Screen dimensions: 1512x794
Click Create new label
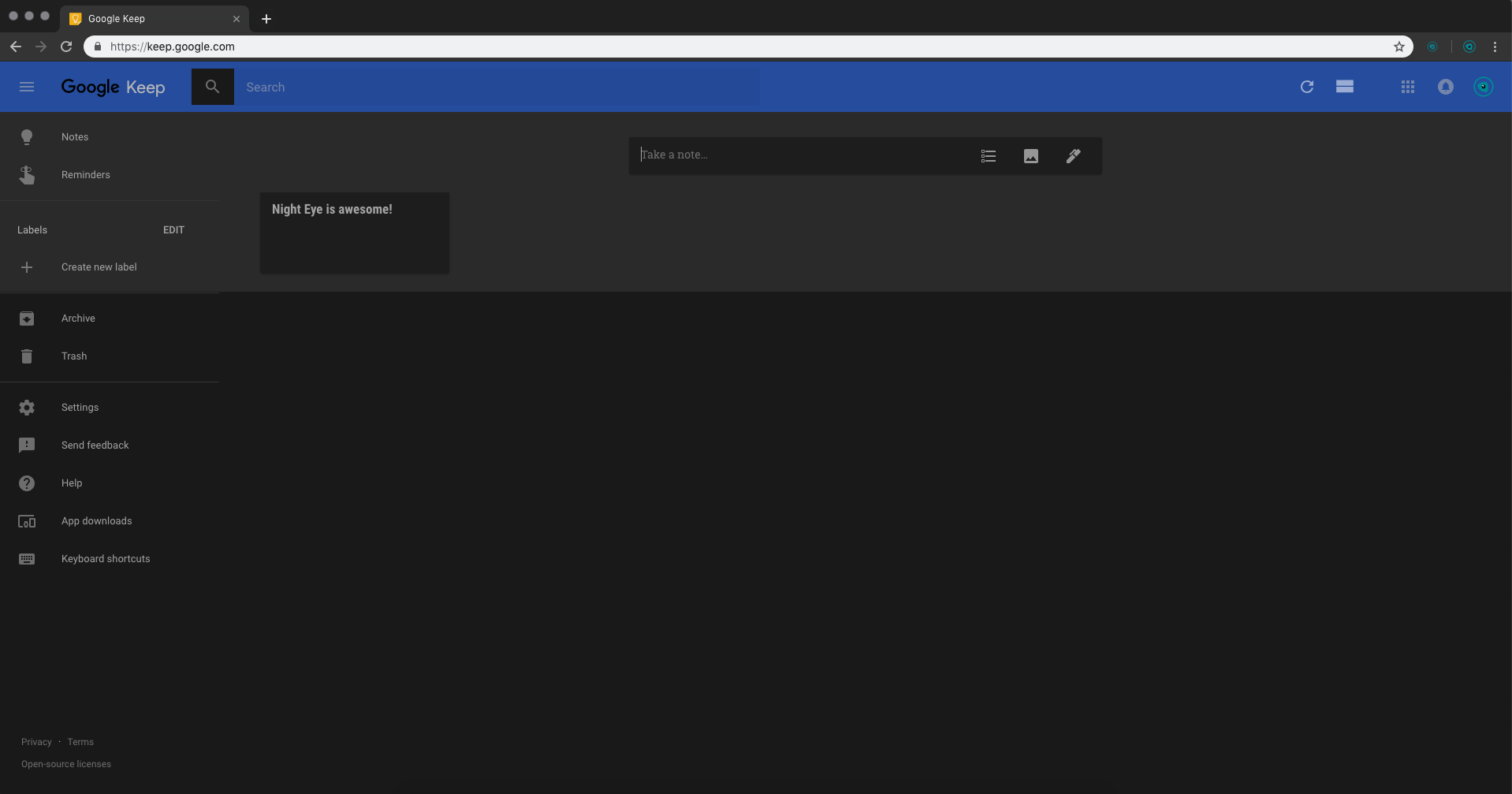point(110,267)
